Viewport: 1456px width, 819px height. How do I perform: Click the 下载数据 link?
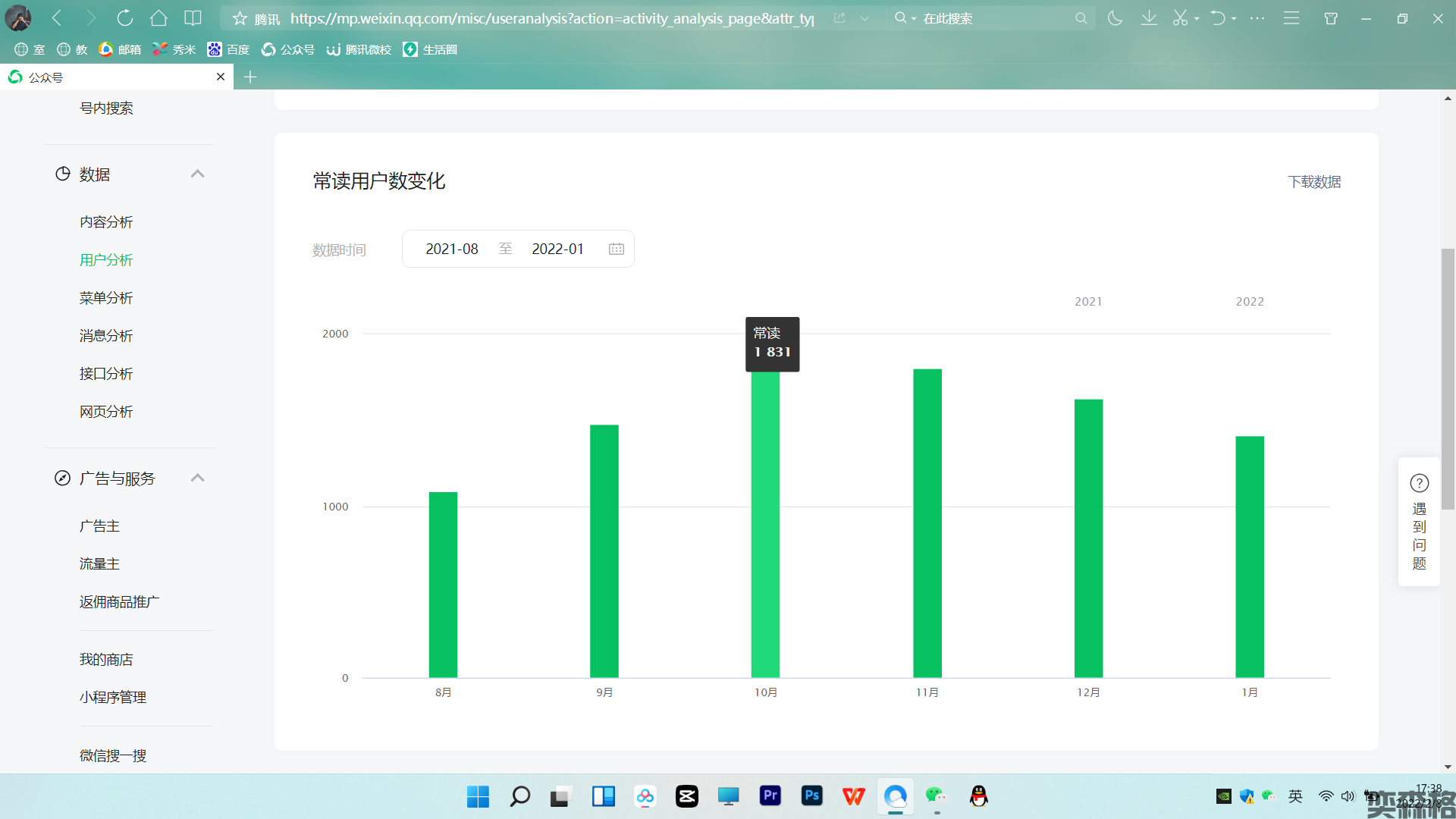pyautogui.click(x=1313, y=182)
